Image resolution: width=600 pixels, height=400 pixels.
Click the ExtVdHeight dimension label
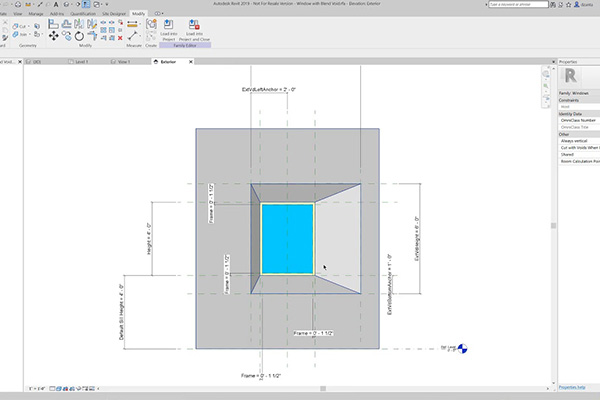coord(417,238)
